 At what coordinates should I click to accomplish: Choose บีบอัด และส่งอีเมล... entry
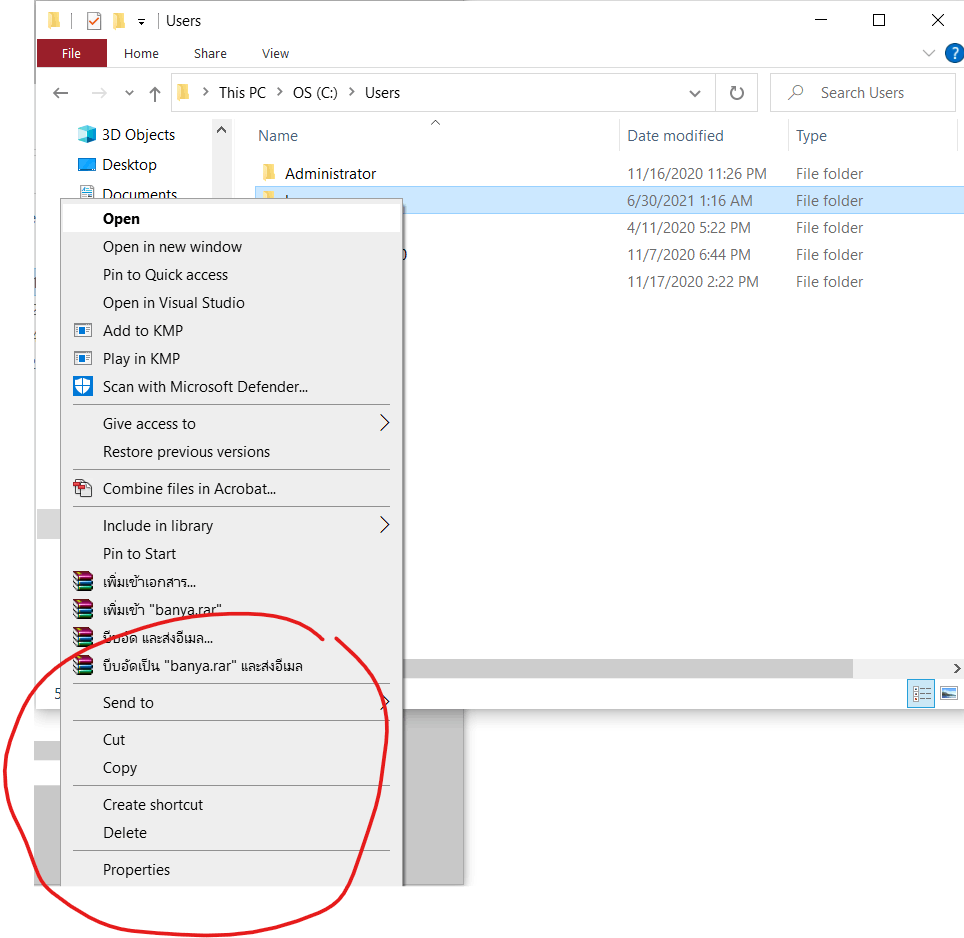(232, 638)
